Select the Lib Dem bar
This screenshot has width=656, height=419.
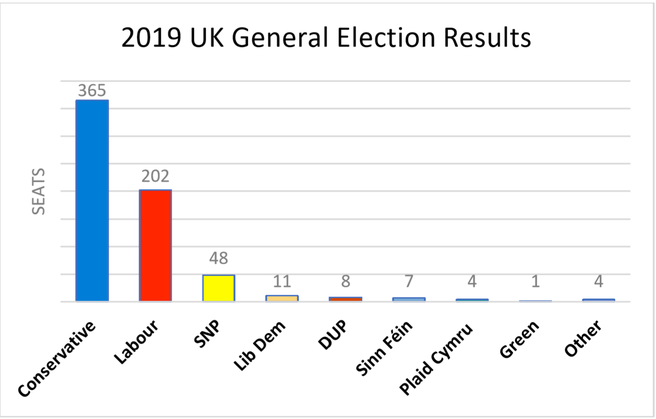(x=281, y=298)
